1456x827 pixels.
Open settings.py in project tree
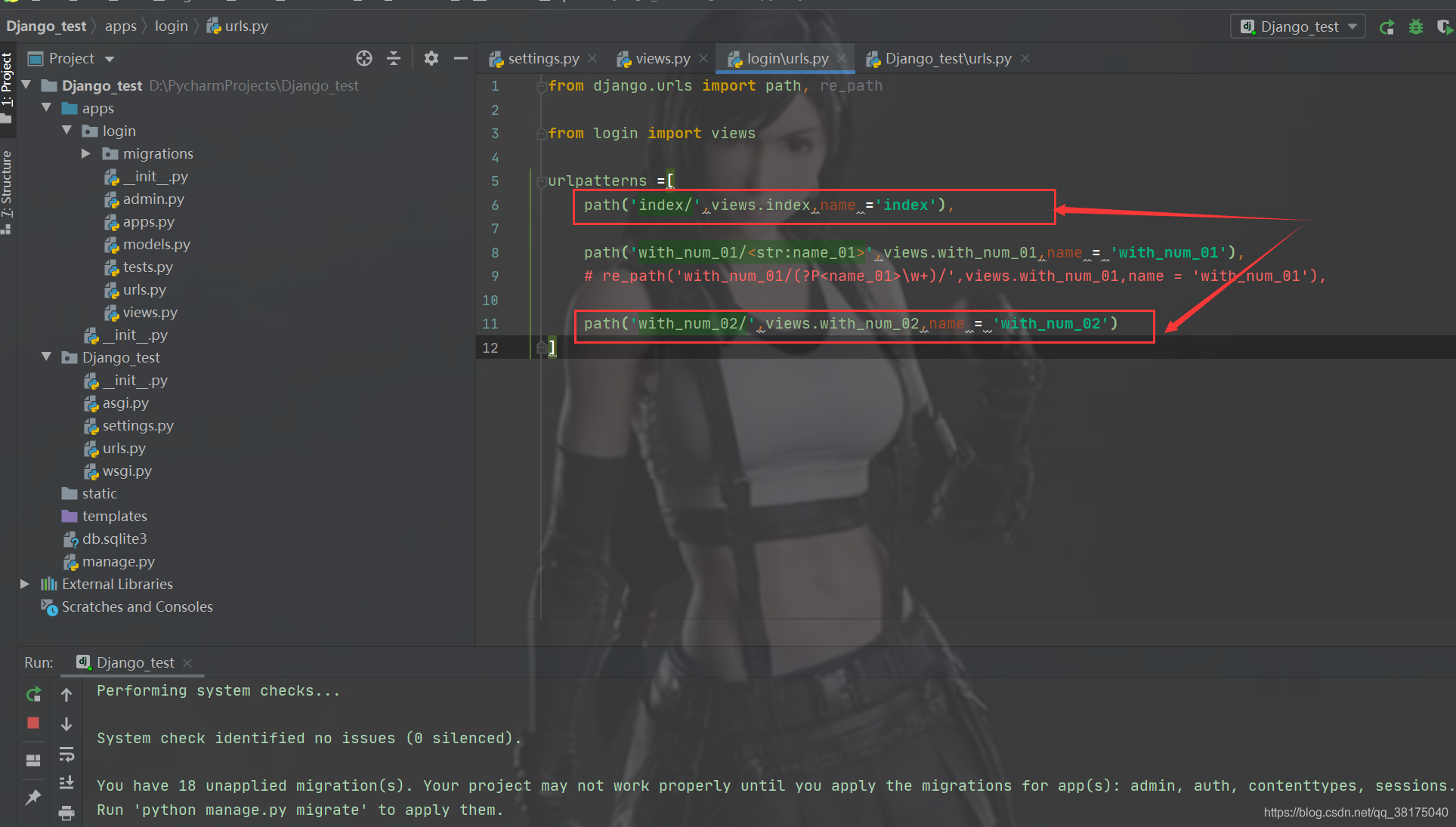(x=138, y=425)
